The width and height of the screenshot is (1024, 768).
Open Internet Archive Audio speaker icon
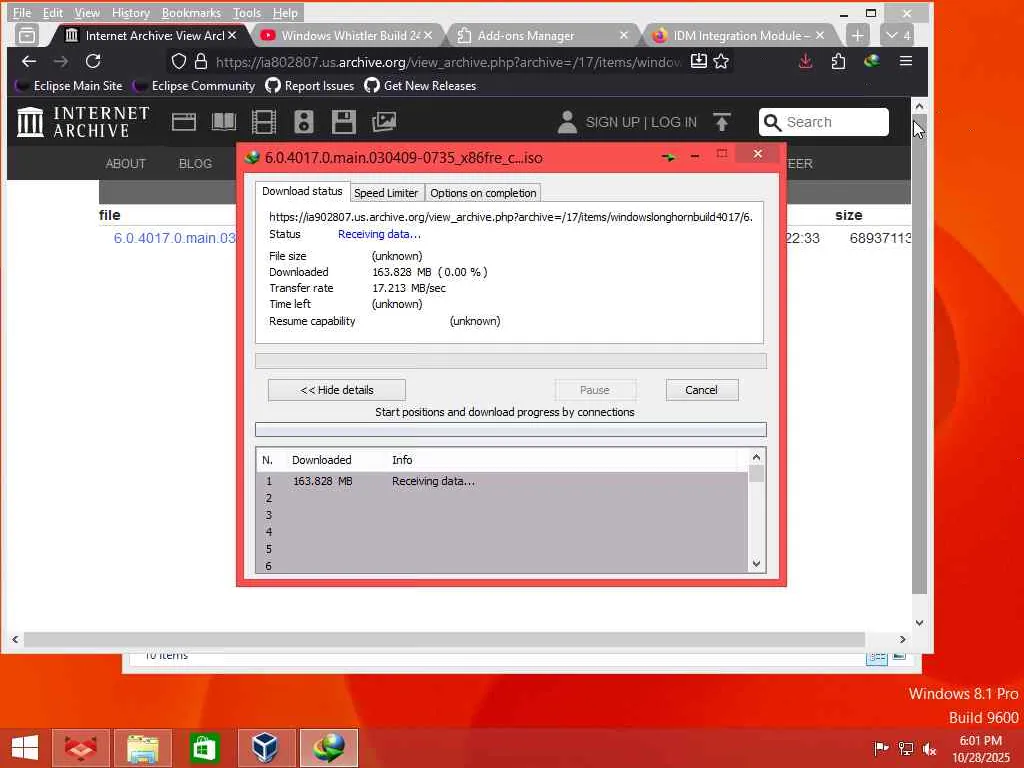coord(304,122)
